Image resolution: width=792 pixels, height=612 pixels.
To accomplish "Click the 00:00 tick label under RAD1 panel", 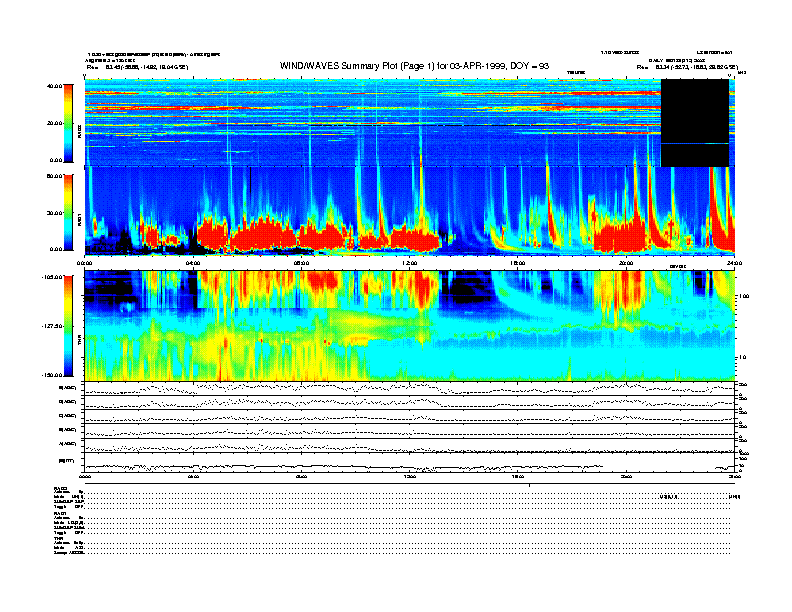I will click(x=84, y=263).
